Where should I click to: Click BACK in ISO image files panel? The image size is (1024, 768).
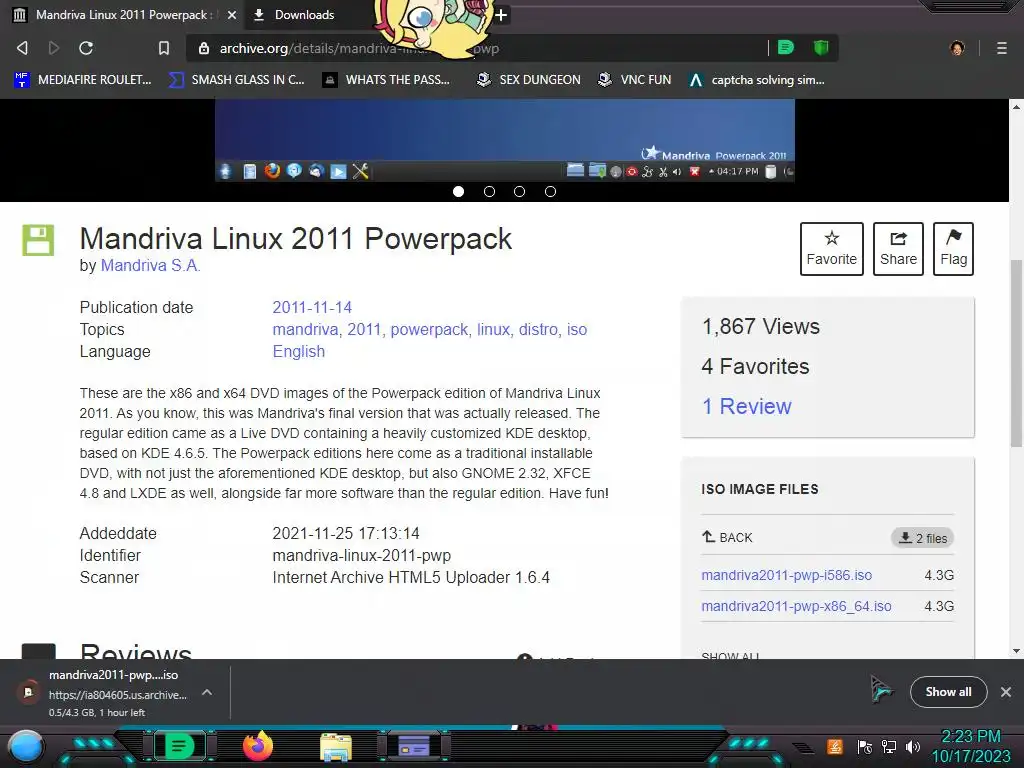[x=728, y=537]
